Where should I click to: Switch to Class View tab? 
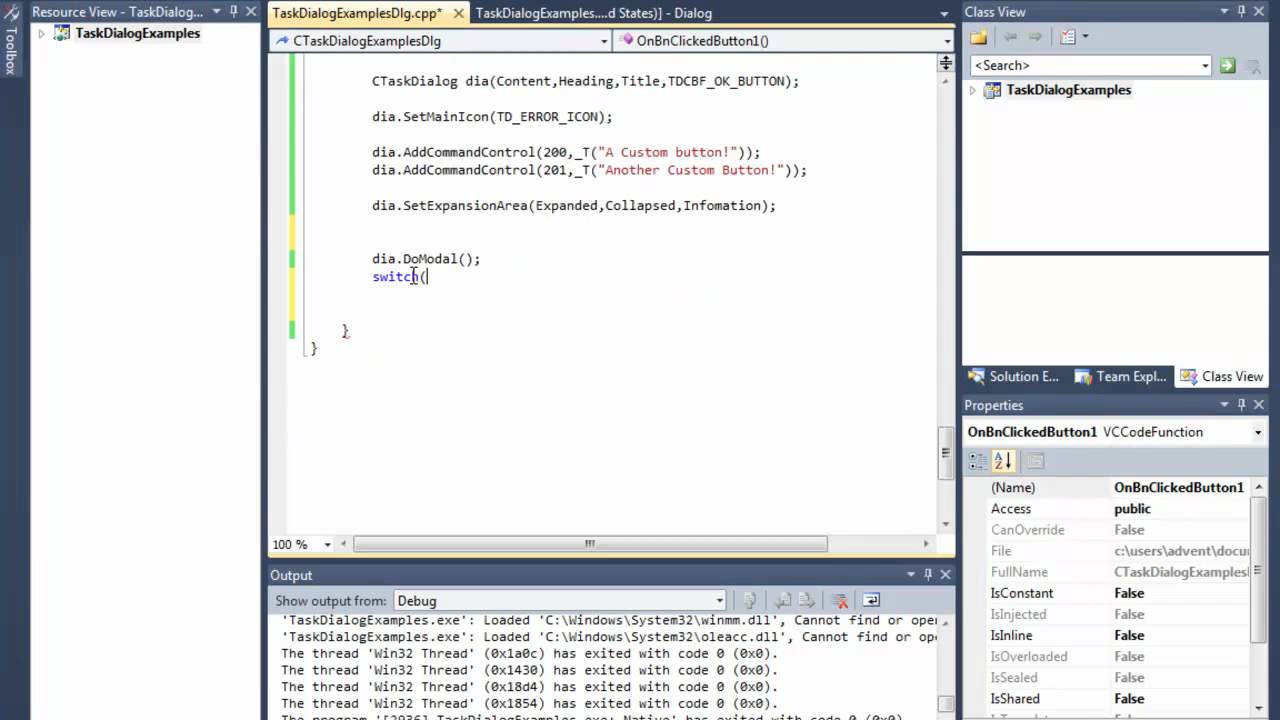point(1222,377)
